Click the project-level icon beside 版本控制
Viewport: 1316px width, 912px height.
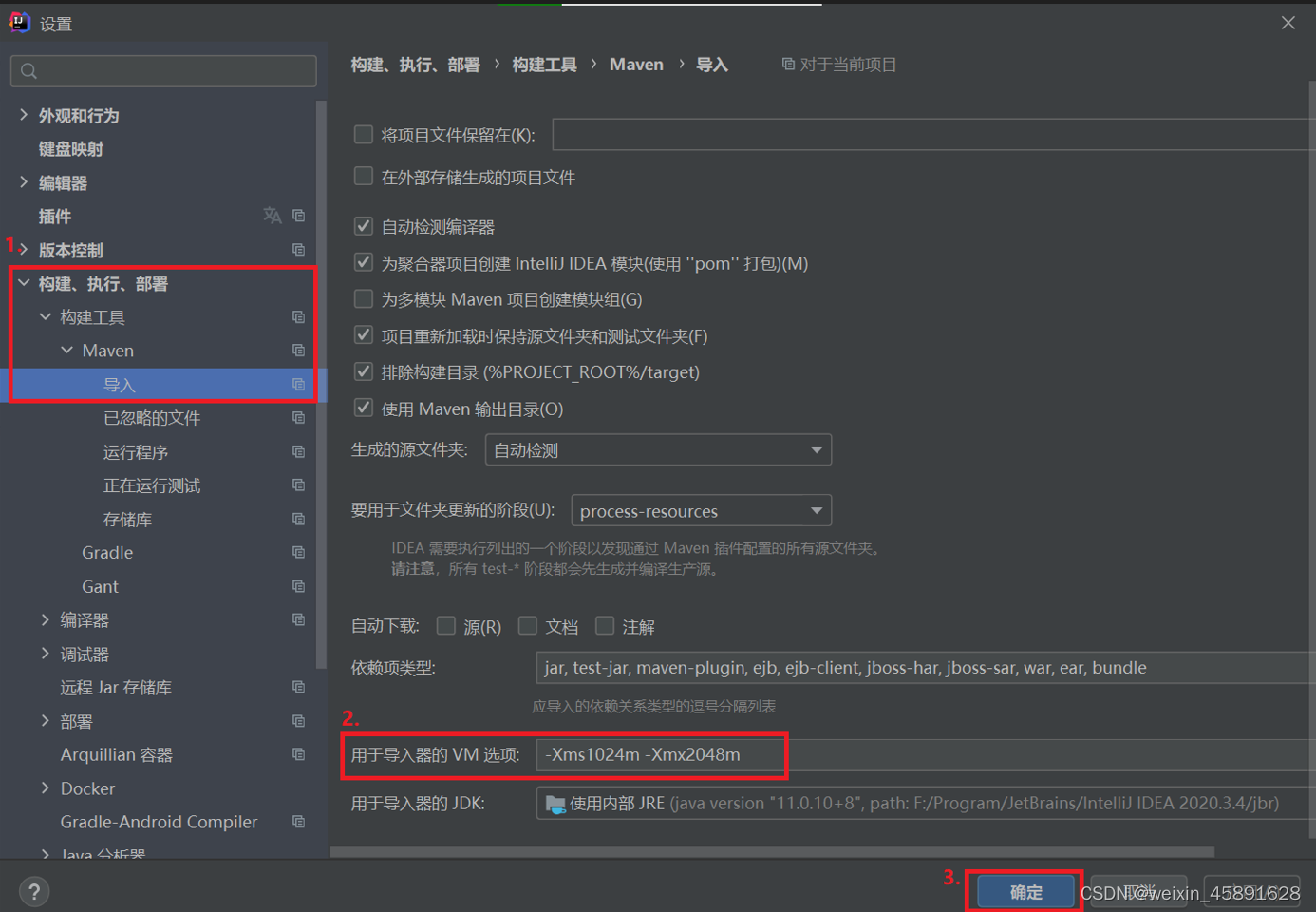tap(298, 250)
